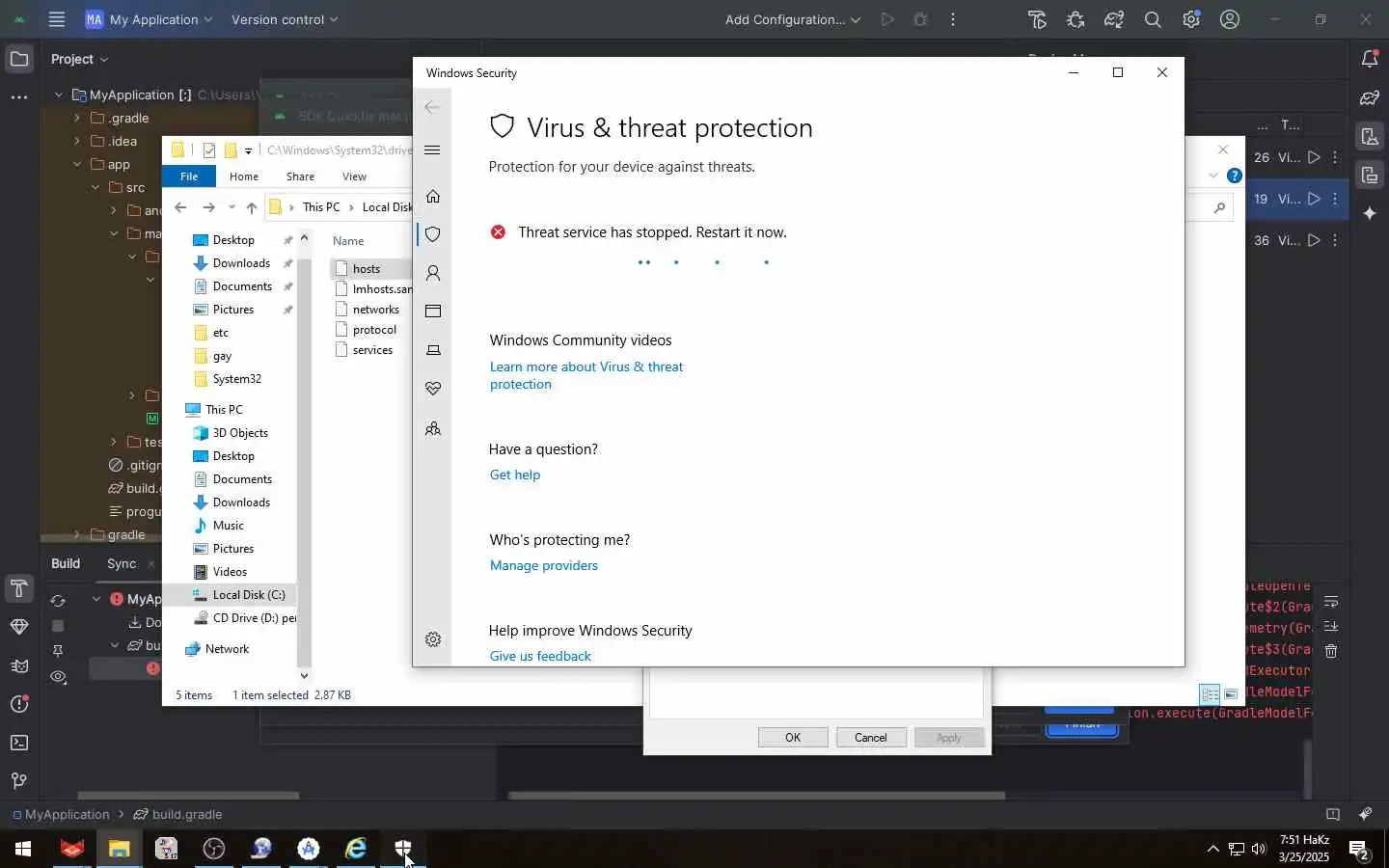
Task: Open Home page in Windows Security sidebar
Action: click(x=433, y=197)
